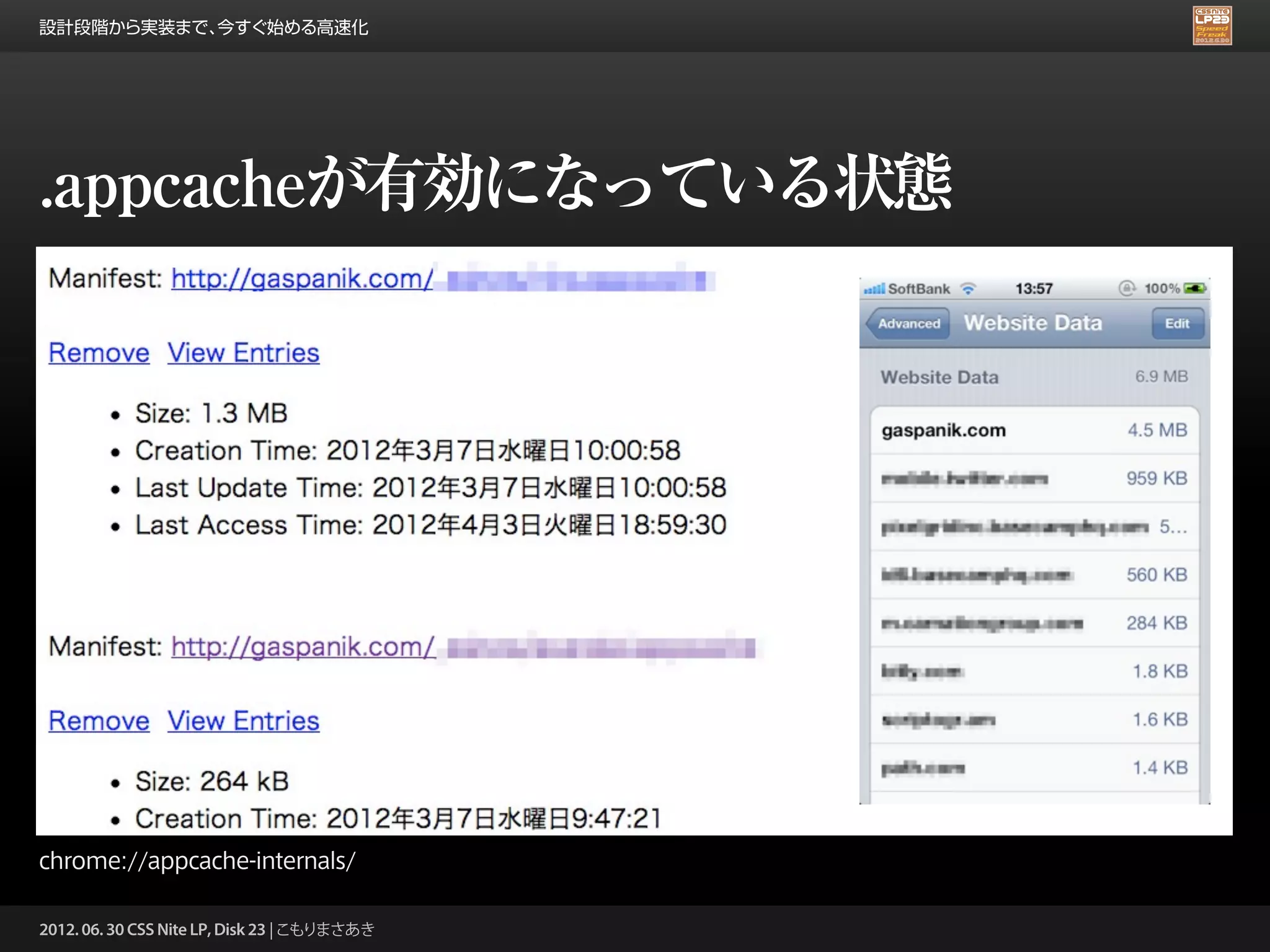Tap the Wi-Fi icon in status bar
Screen dimensions: 1270x952
point(968,289)
